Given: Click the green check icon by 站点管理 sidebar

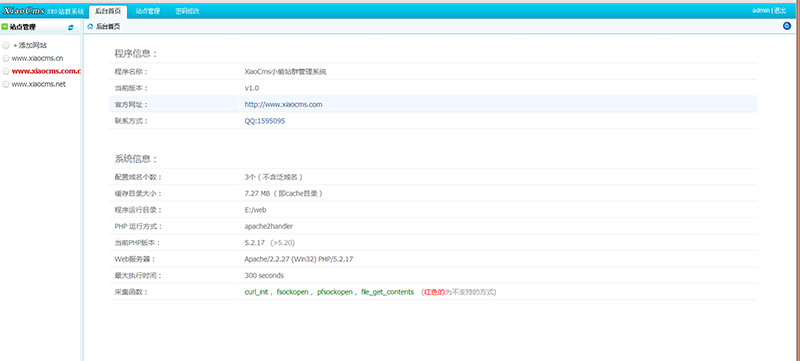Looking at the screenshot, I should 5,27.
